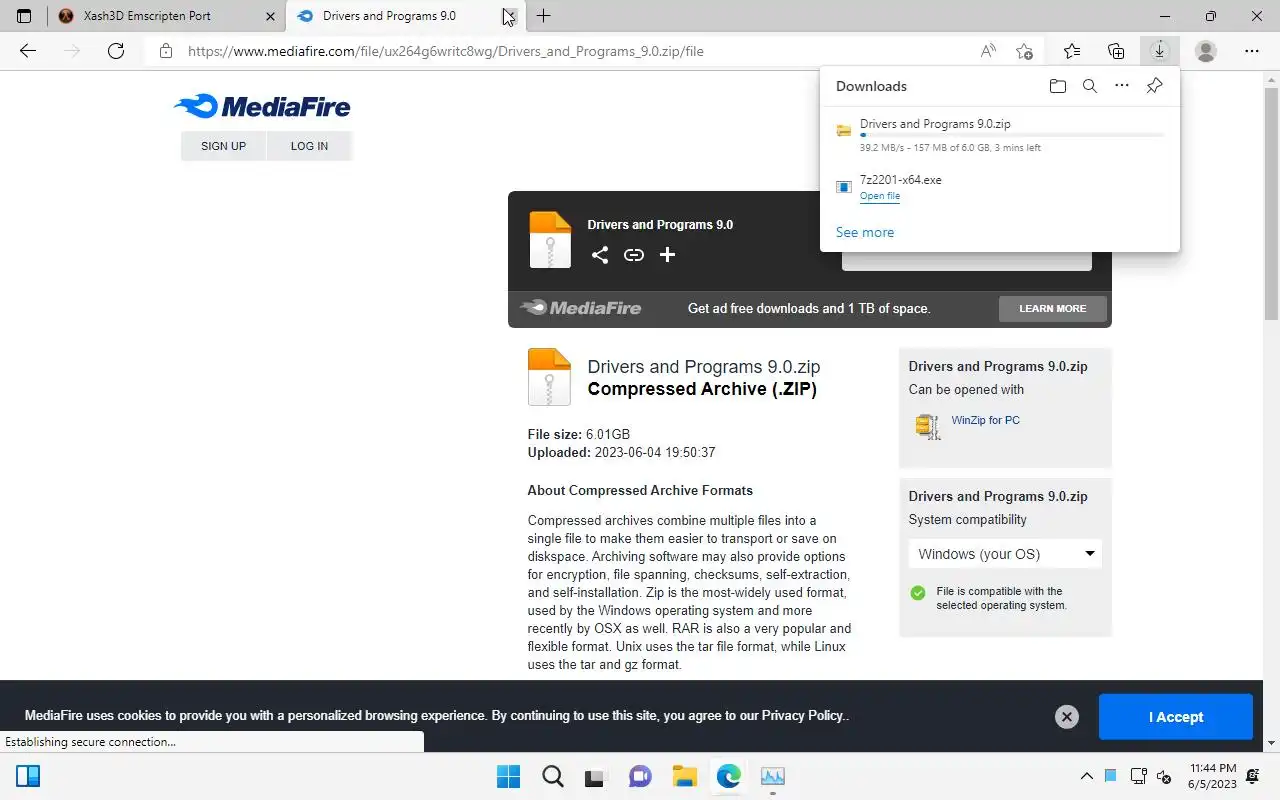Open the downloads folder icon
This screenshot has height=800, width=1280.
point(1058,86)
